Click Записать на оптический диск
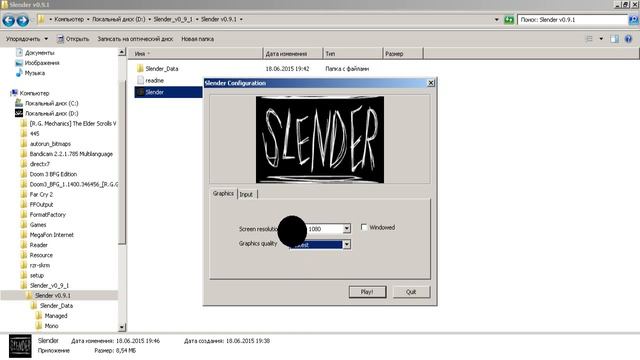The height and width of the screenshot is (360, 640). coord(135,39)
